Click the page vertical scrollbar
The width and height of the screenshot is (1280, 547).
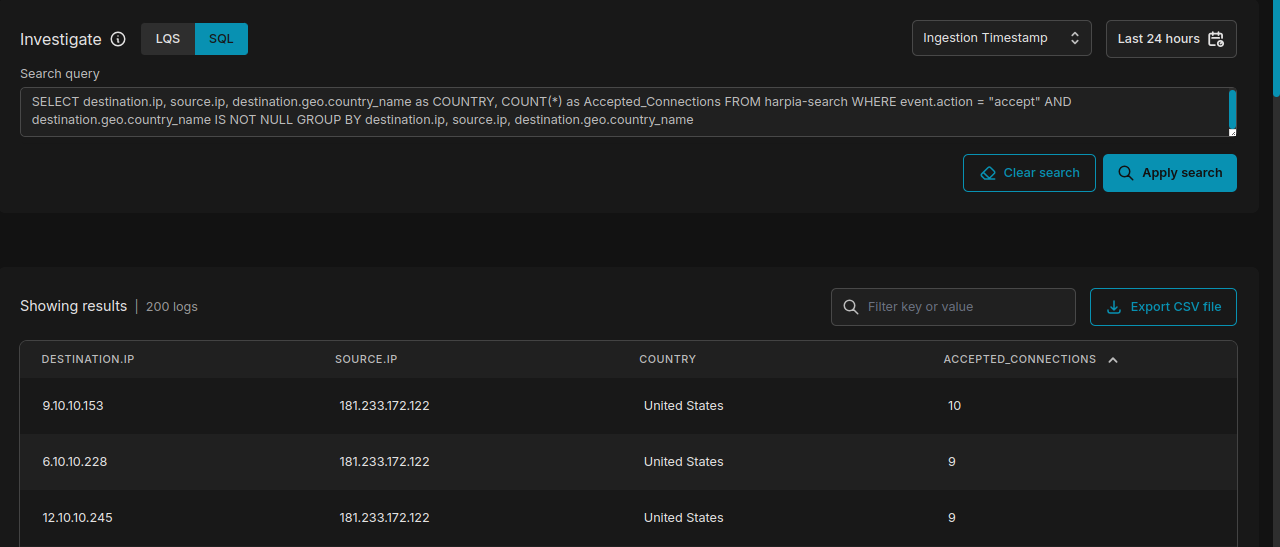point(1276,48)
